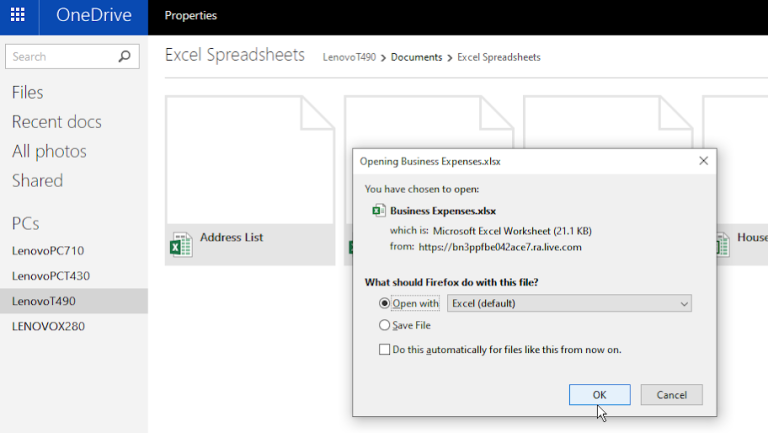Select LenovoPC710 computer
768x433 pixels.
click(48, 251)
